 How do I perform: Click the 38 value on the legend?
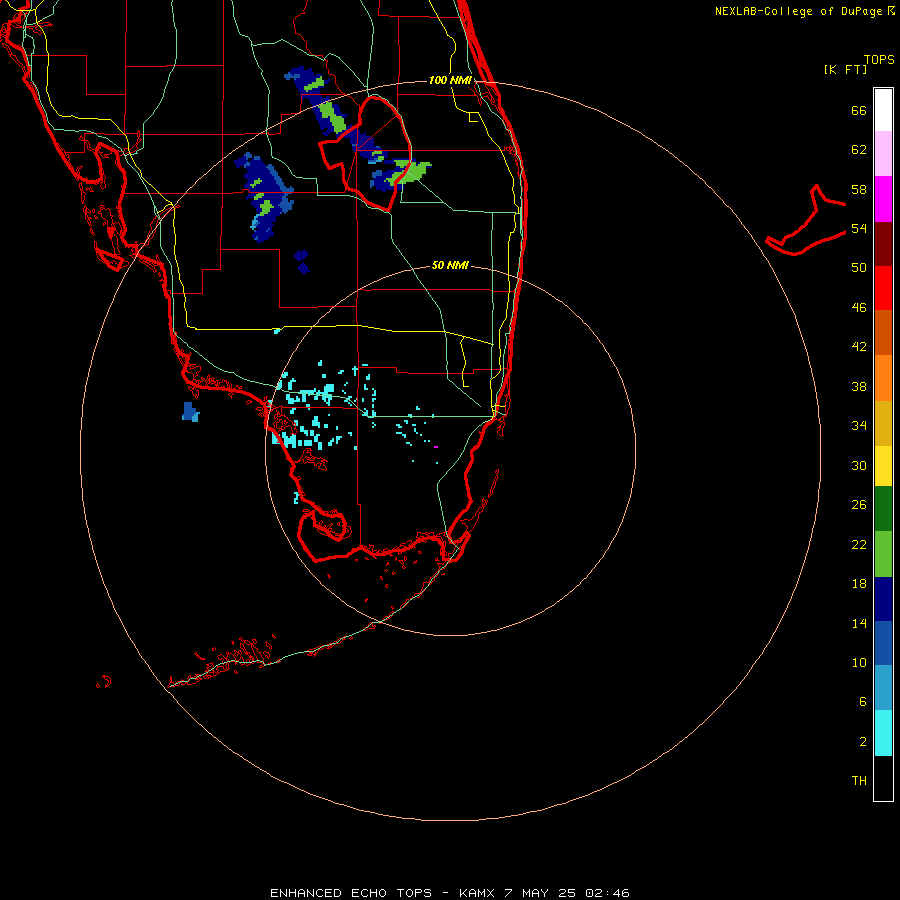[859, 386]
